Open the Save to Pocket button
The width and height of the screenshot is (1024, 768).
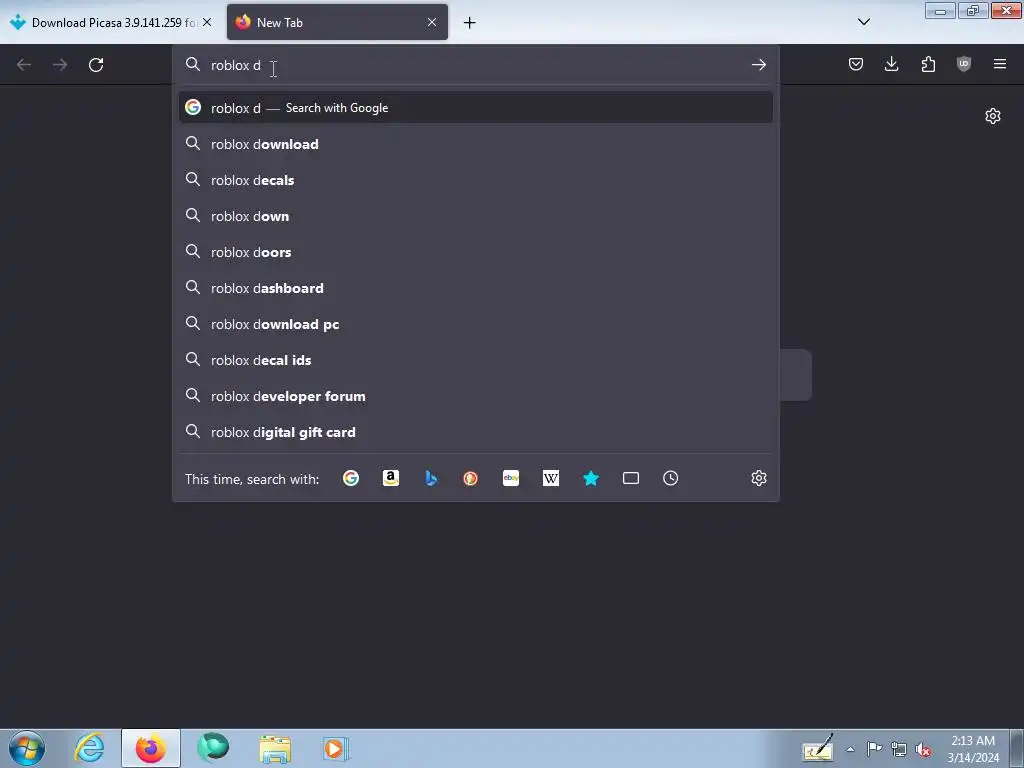[x=856, y=64]
